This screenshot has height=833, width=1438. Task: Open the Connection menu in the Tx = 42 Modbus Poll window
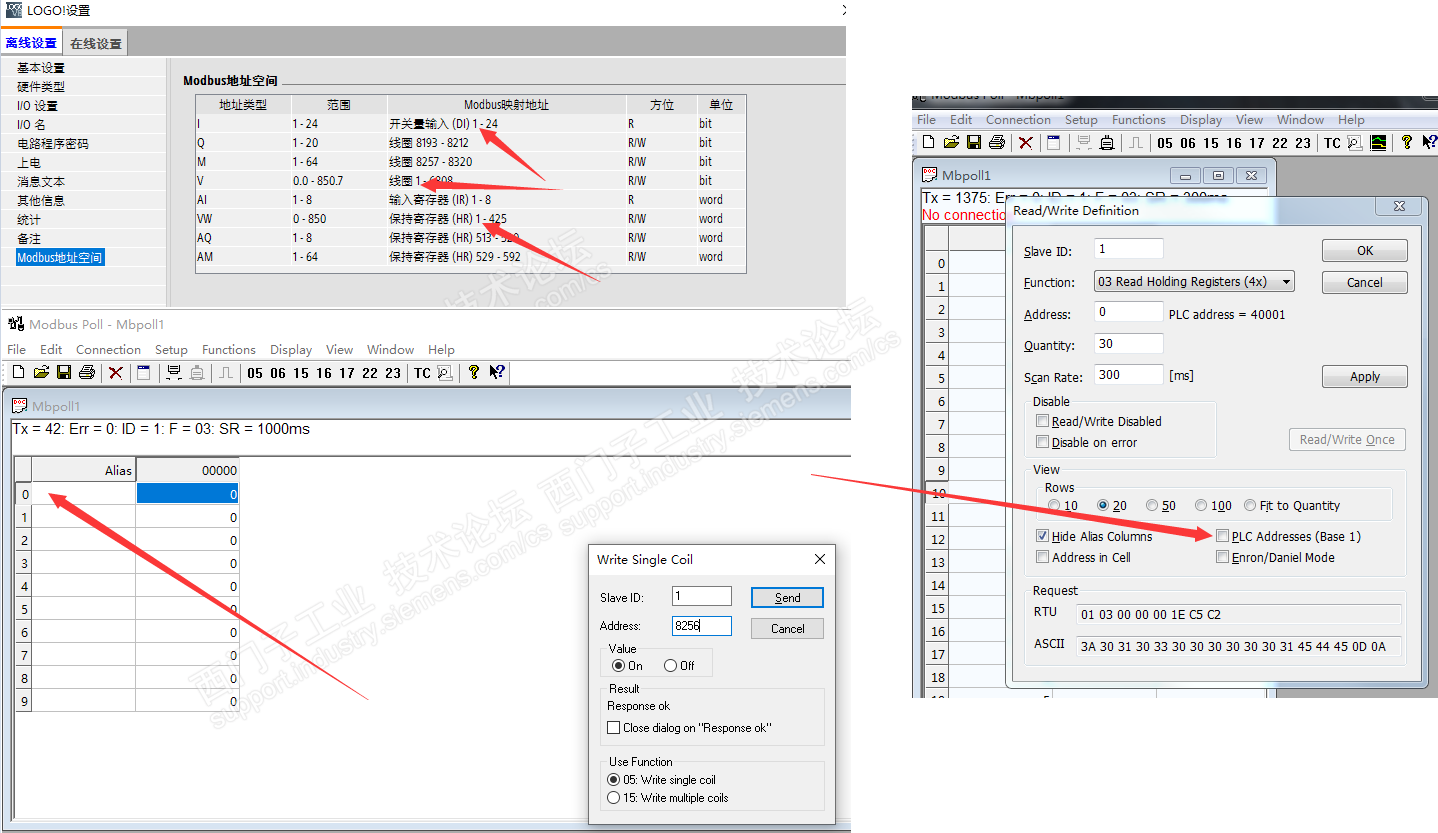108,349
